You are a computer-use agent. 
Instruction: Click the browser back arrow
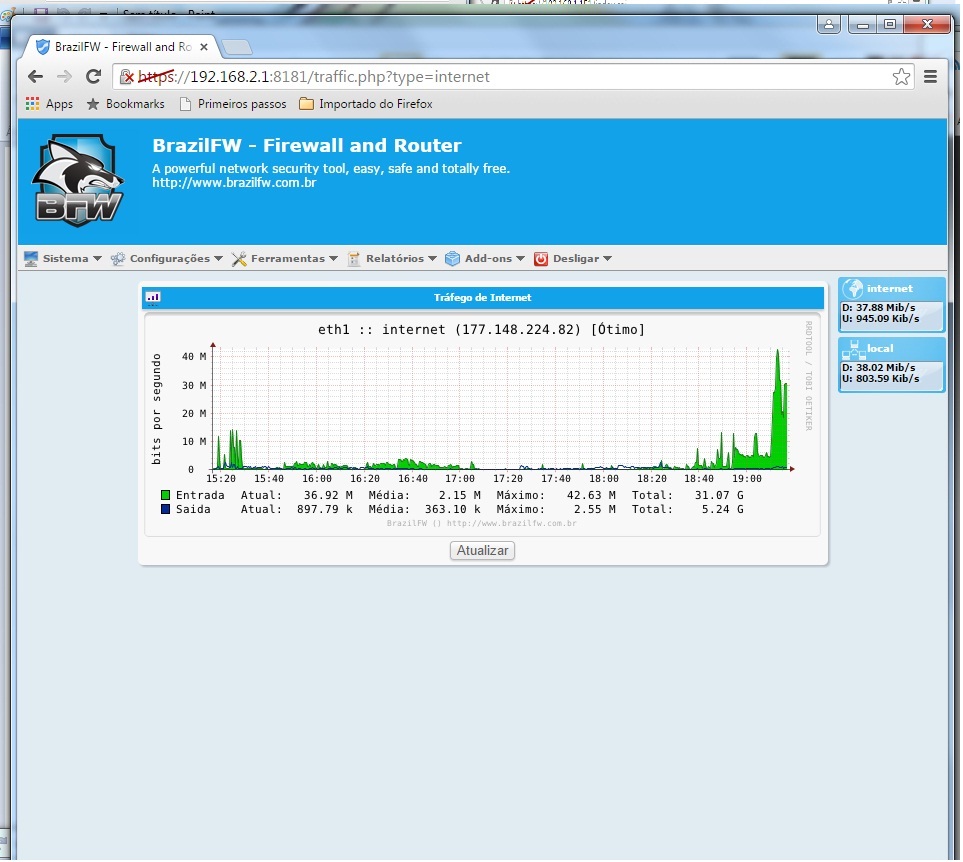click(36, 77)
